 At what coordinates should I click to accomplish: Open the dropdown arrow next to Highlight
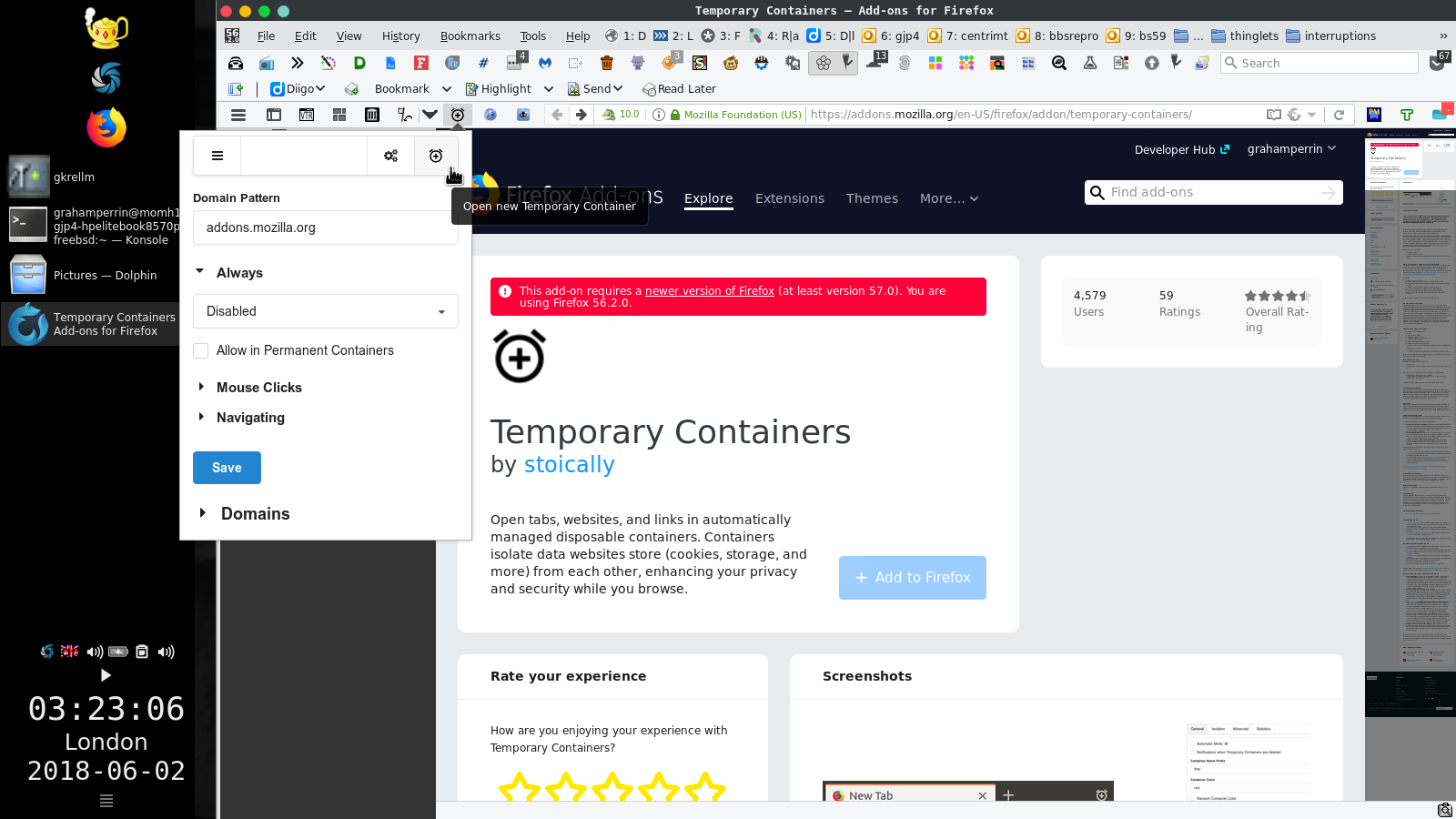coord(549,88)
